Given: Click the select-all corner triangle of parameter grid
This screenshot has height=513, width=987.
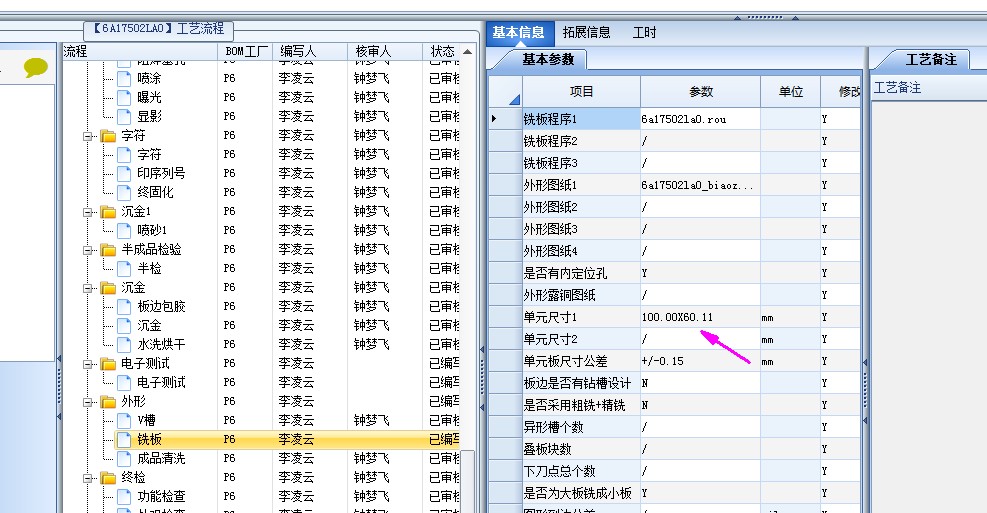Looking at the screenshot, I should click(514, 99).
